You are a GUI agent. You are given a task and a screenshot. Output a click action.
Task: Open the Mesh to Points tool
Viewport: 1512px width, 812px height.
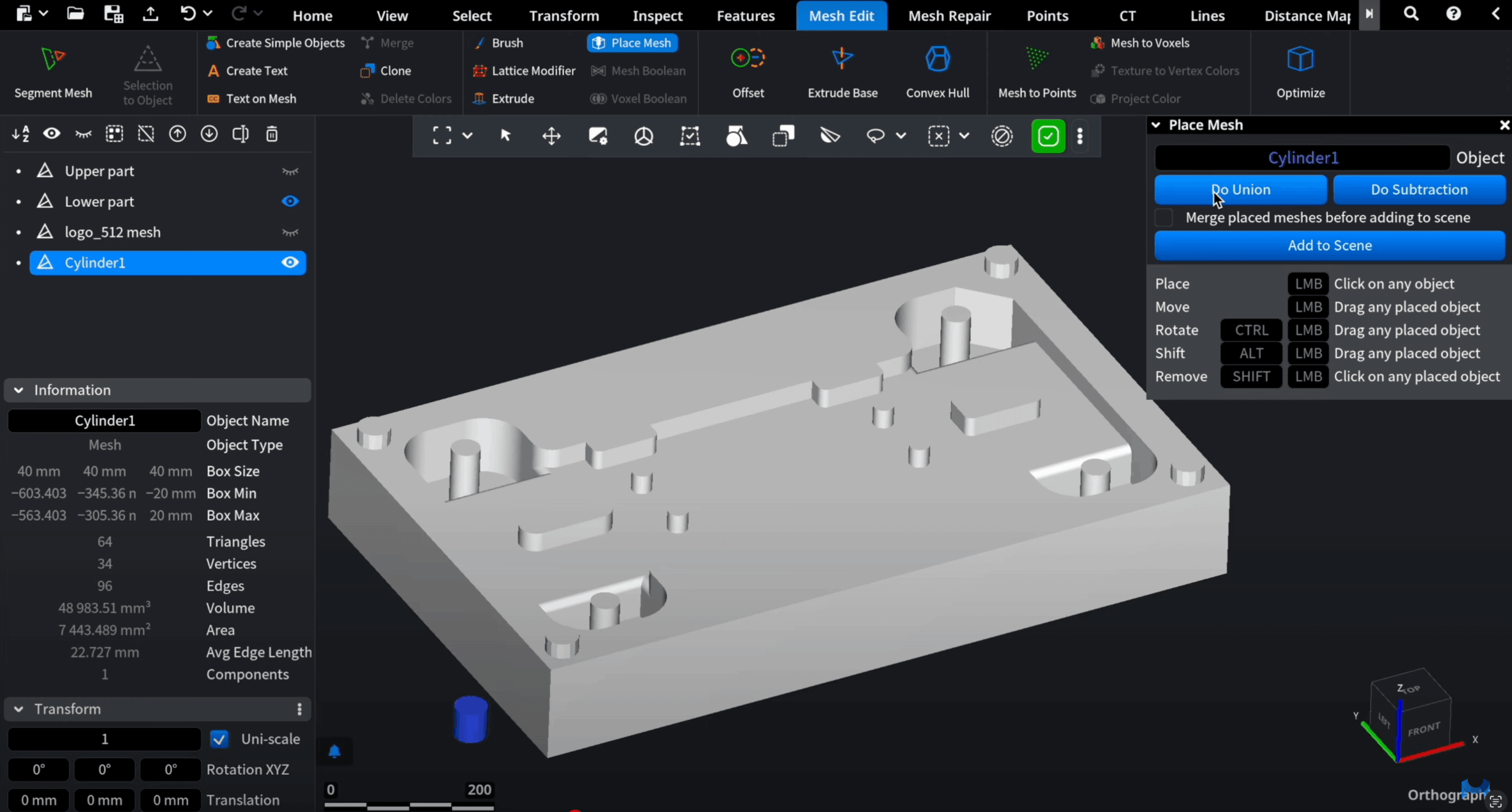pyautogui.click(x=1037, y=59)
